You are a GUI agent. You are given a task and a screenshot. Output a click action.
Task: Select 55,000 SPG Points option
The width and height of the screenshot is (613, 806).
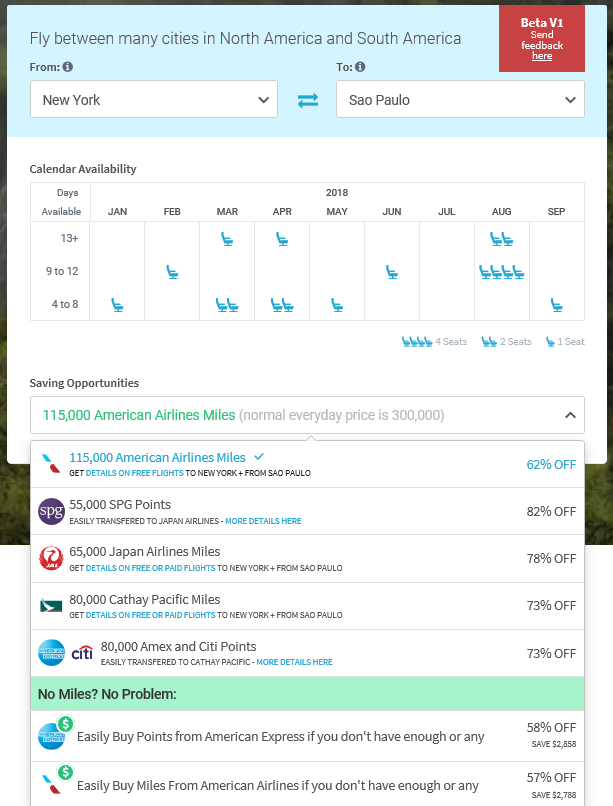click(x=307, y=511)
